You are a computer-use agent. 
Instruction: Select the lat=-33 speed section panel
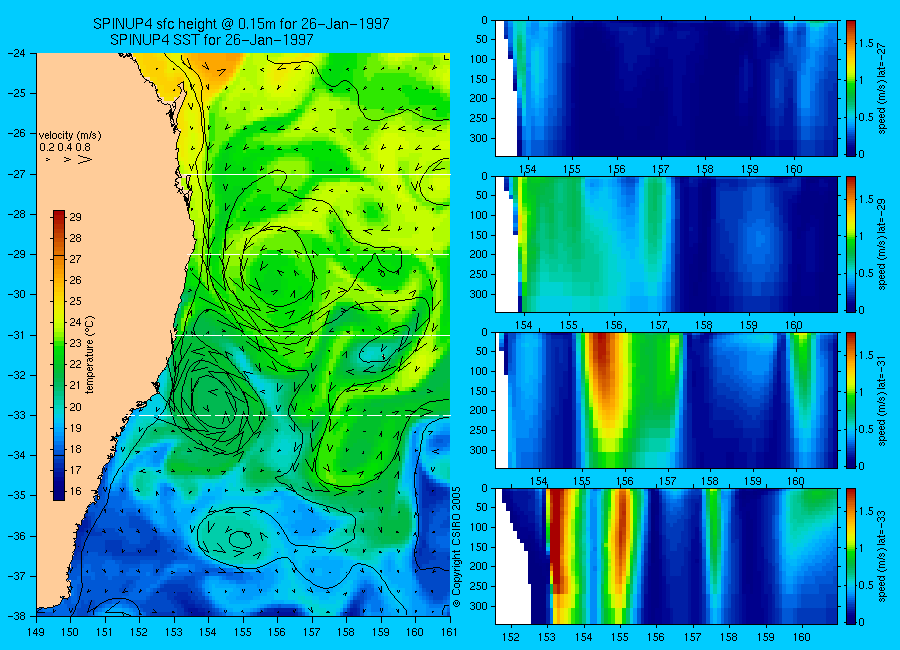click(x=666, y=556)
